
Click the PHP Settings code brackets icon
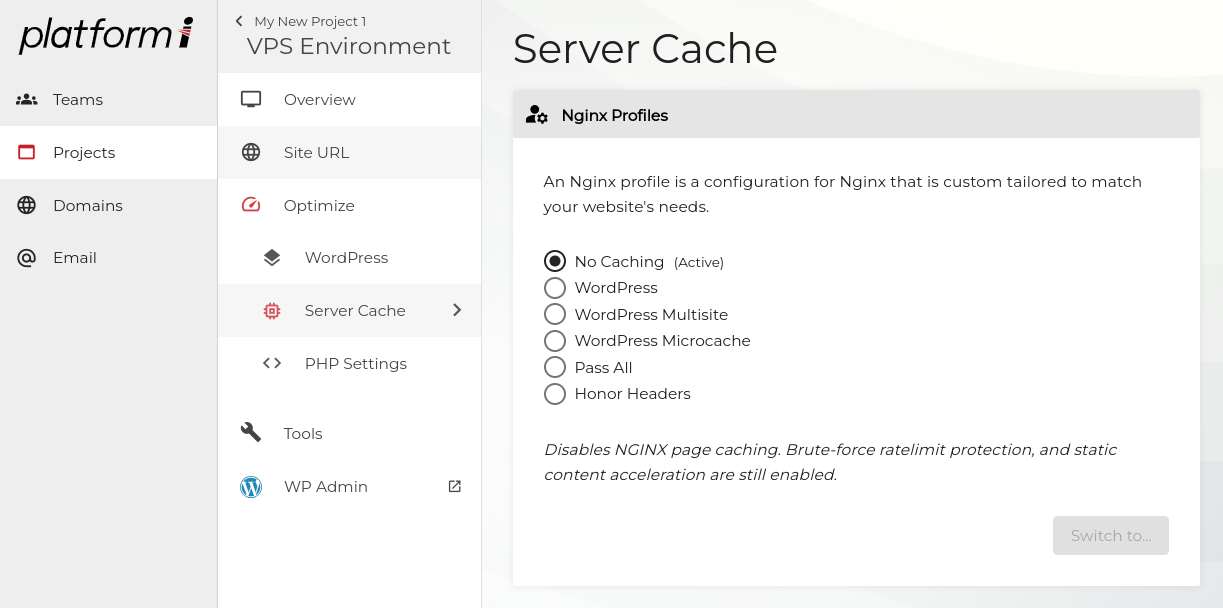272,364
